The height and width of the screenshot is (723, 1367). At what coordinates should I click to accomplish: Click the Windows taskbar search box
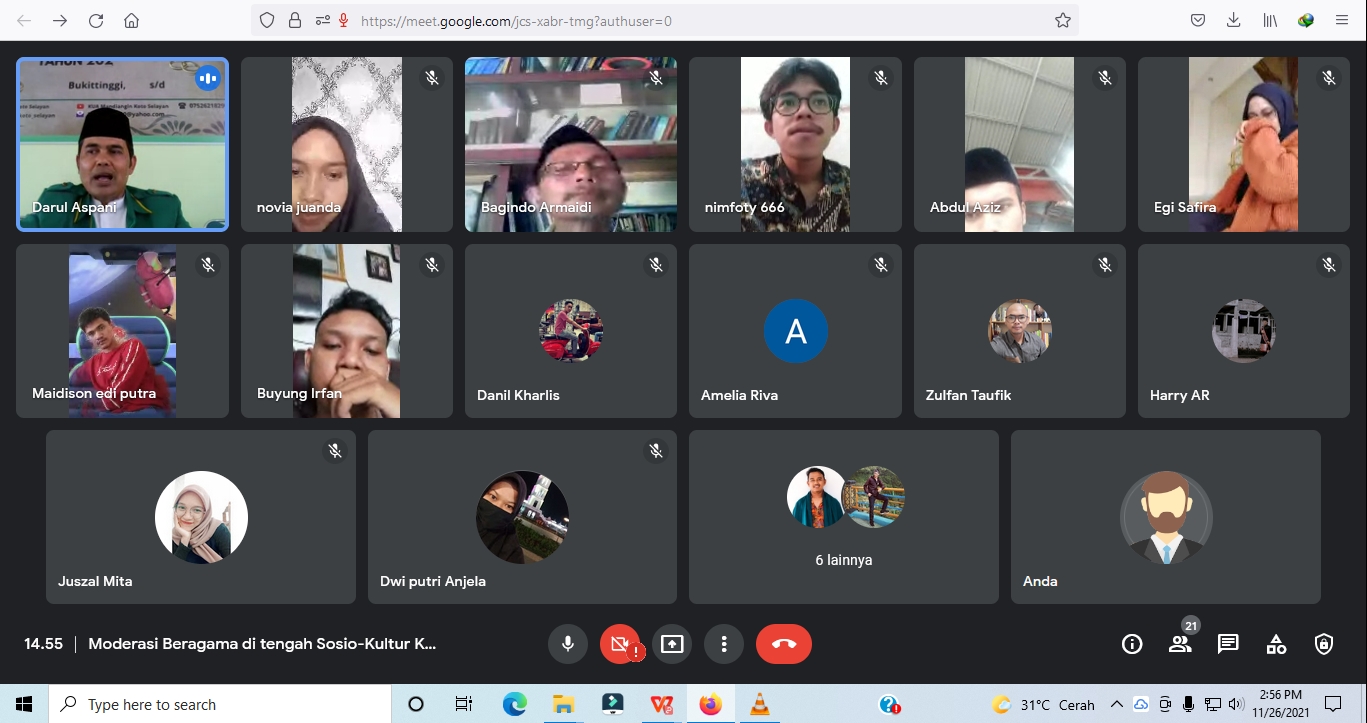pos(220,705)
